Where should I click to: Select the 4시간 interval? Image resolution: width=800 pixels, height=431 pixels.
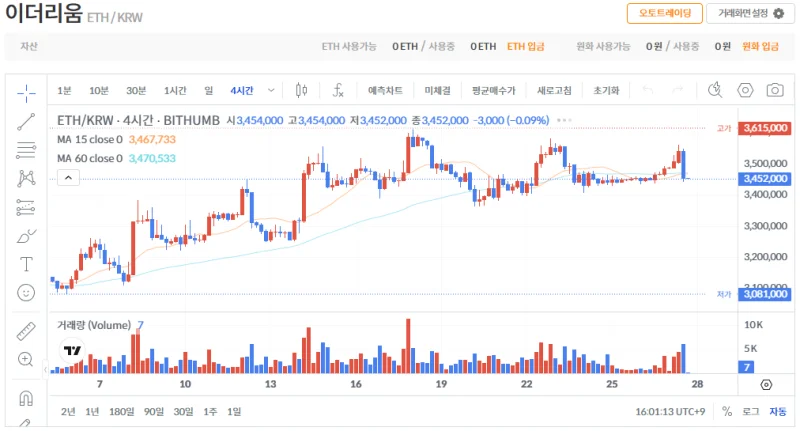(242, 91)
